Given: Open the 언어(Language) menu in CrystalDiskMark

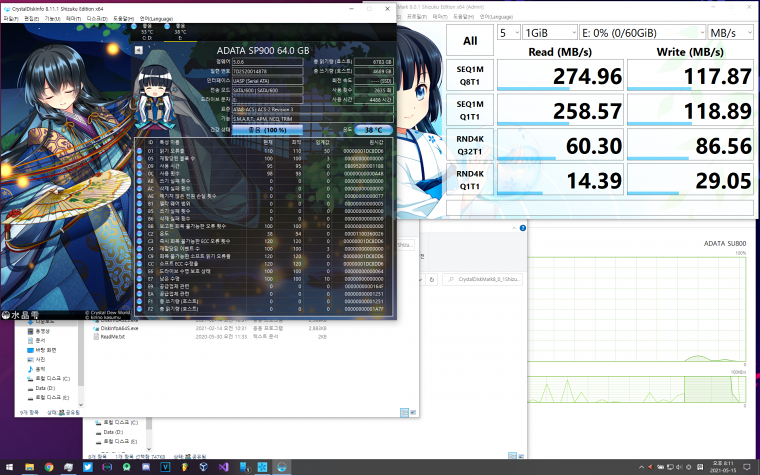Looking at the screenshot, I should point(496,16).
